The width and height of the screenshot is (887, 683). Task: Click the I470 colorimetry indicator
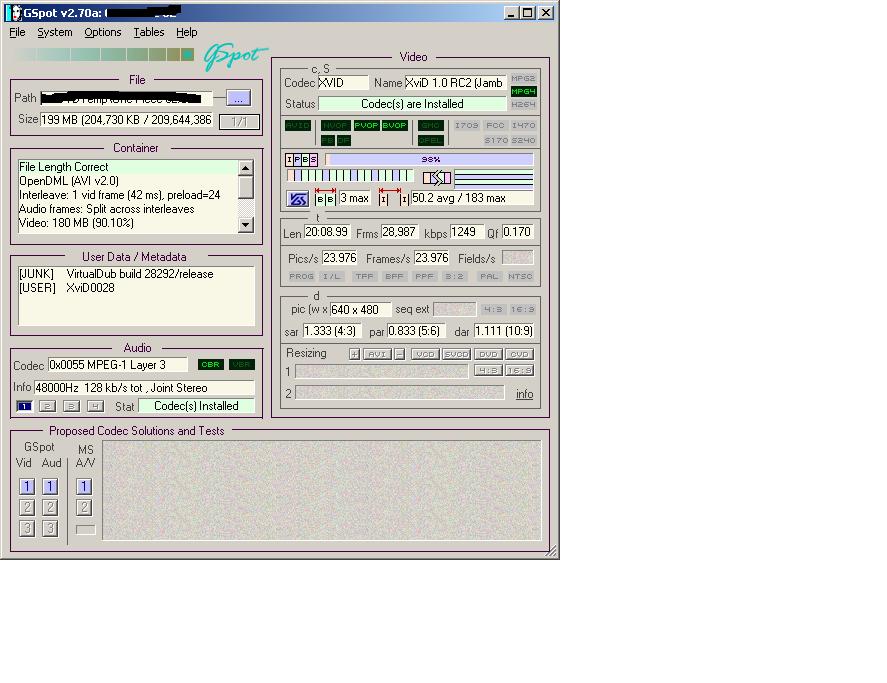click(x=523, y=125)
